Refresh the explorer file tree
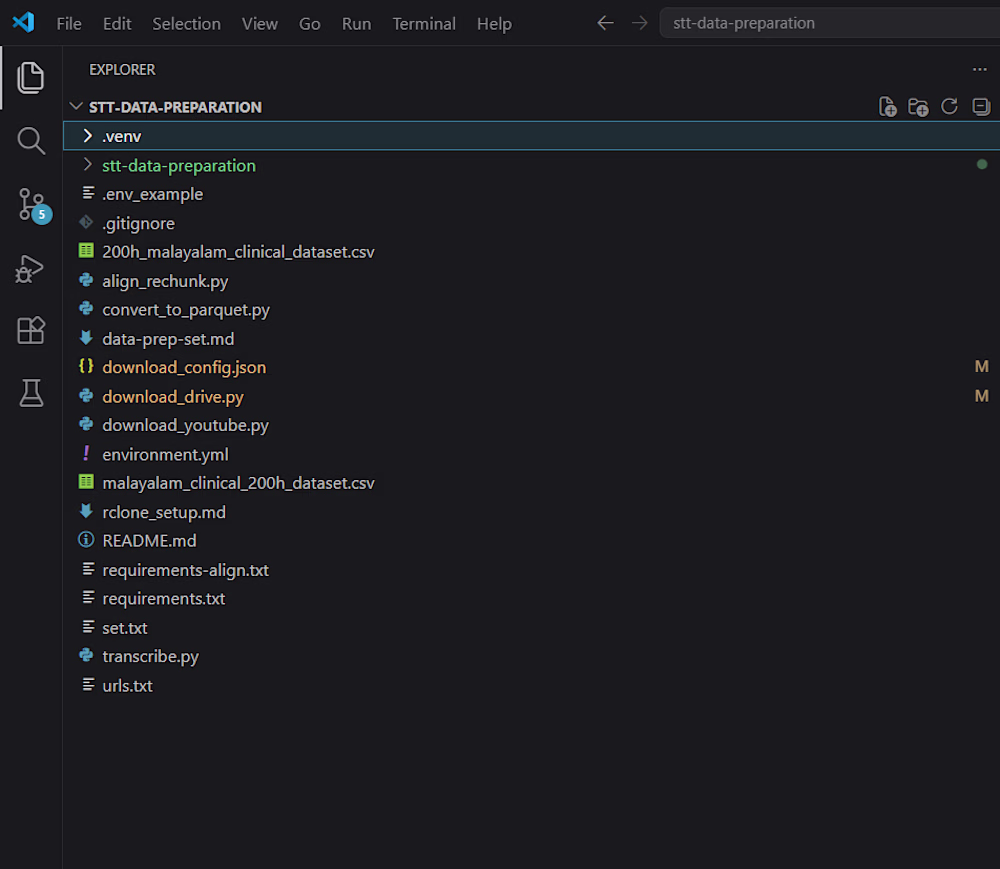 949,106
